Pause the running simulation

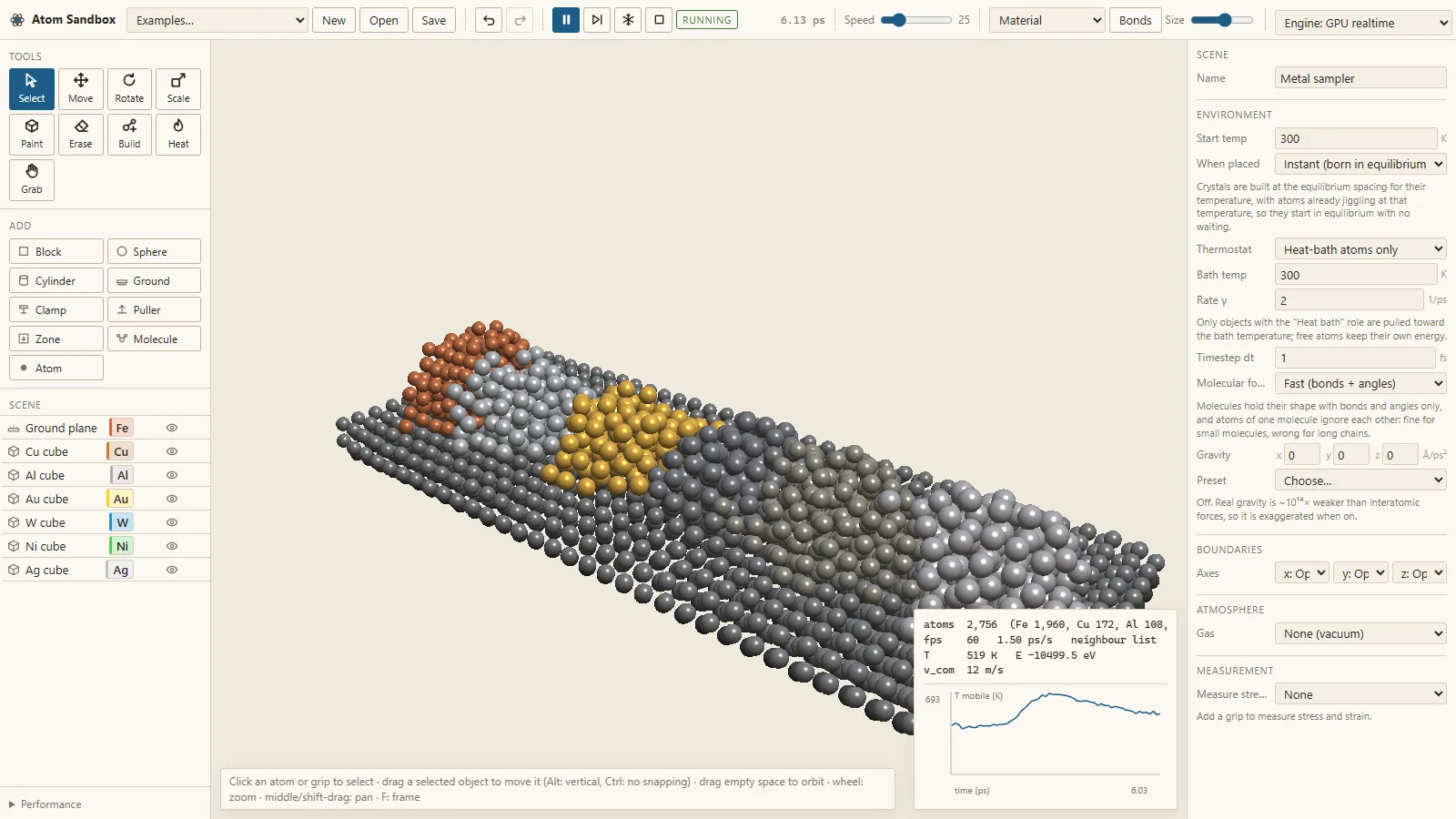coord(566,20)
